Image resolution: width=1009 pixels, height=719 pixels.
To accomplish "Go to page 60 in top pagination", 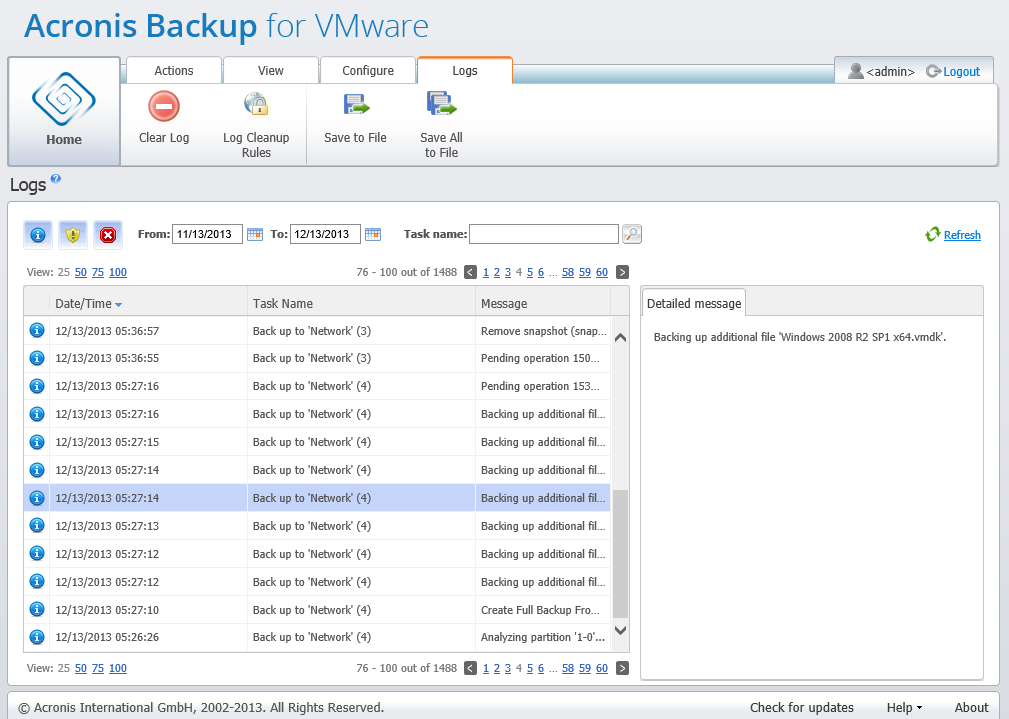I will (602, 272).
